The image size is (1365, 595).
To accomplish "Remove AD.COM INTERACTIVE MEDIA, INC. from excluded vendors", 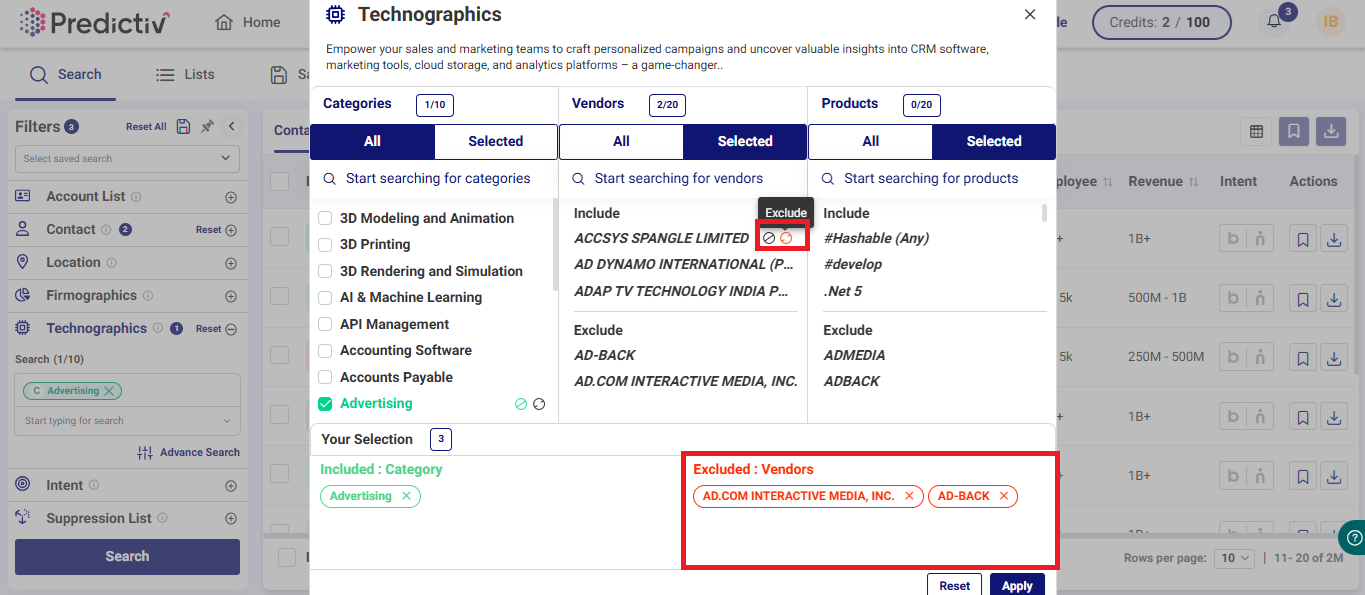I will point(909,496).
